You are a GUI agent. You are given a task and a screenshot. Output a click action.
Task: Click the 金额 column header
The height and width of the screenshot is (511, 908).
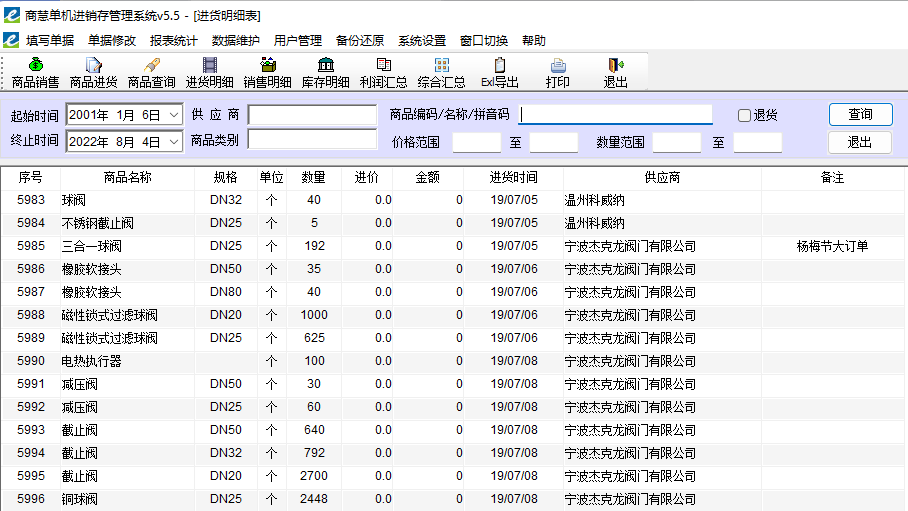pos(428,177)
